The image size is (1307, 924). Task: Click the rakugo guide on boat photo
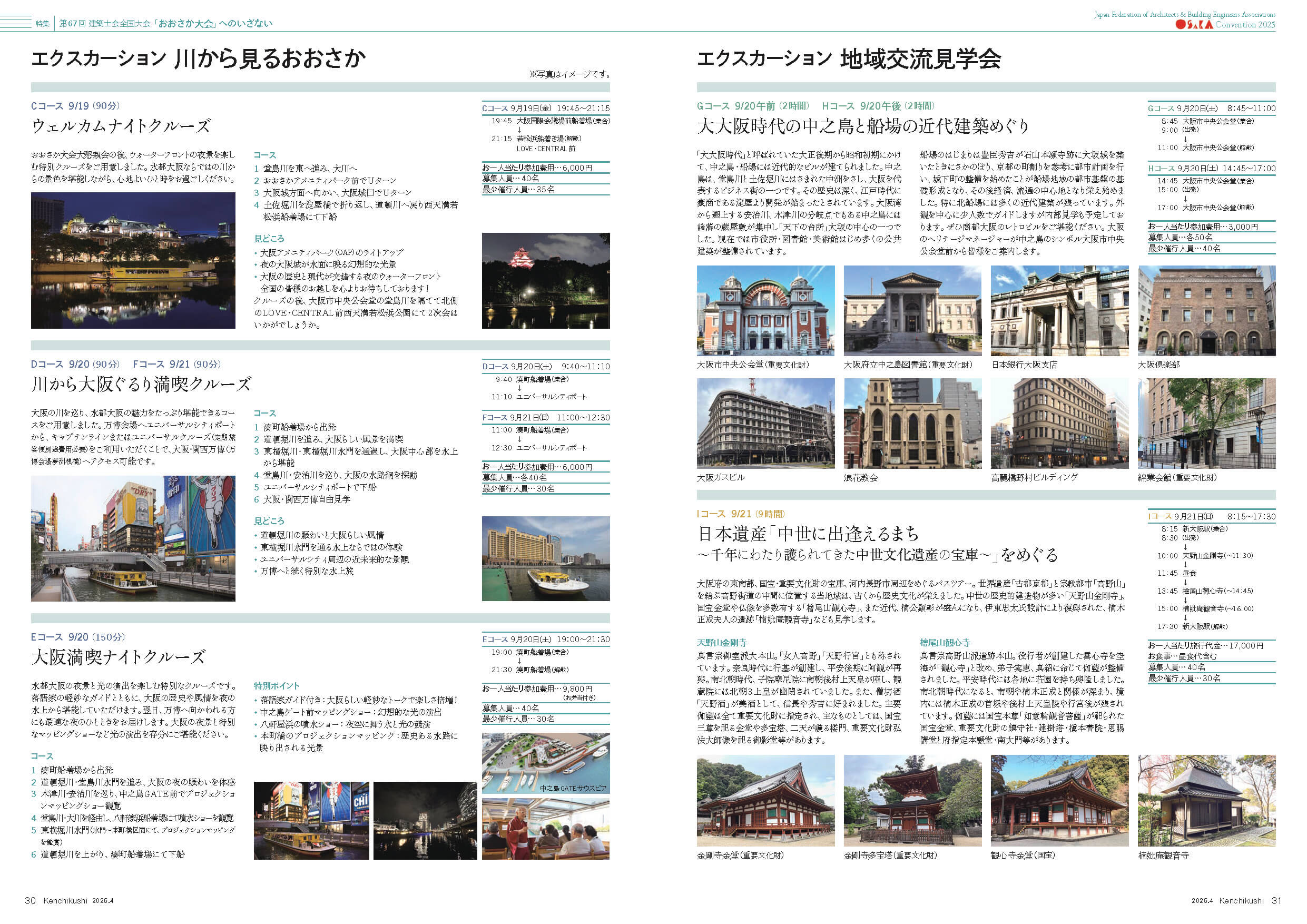545,828
